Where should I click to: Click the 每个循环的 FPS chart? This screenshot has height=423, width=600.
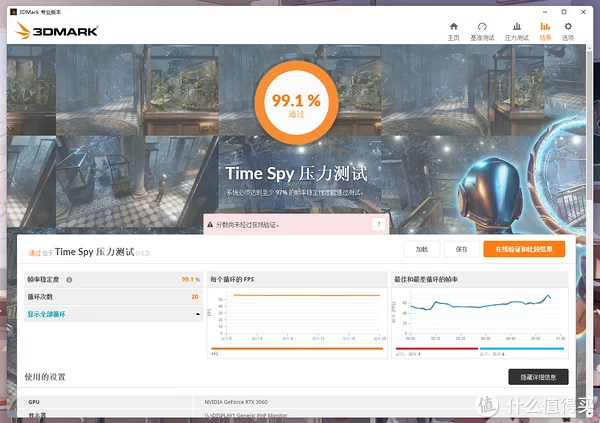(x=297, y=315)
